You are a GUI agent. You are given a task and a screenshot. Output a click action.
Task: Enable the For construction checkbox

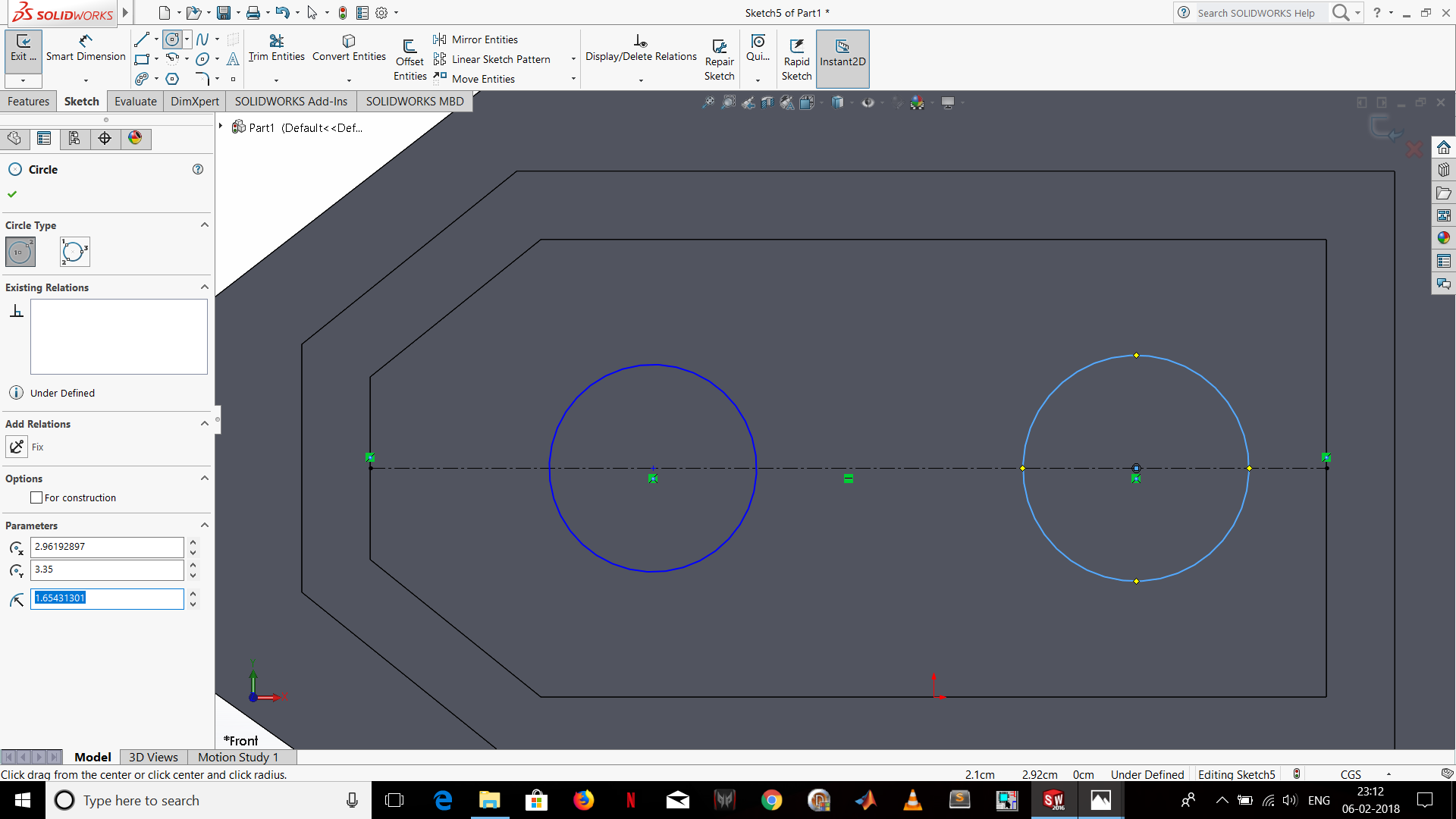click(36, 497)
